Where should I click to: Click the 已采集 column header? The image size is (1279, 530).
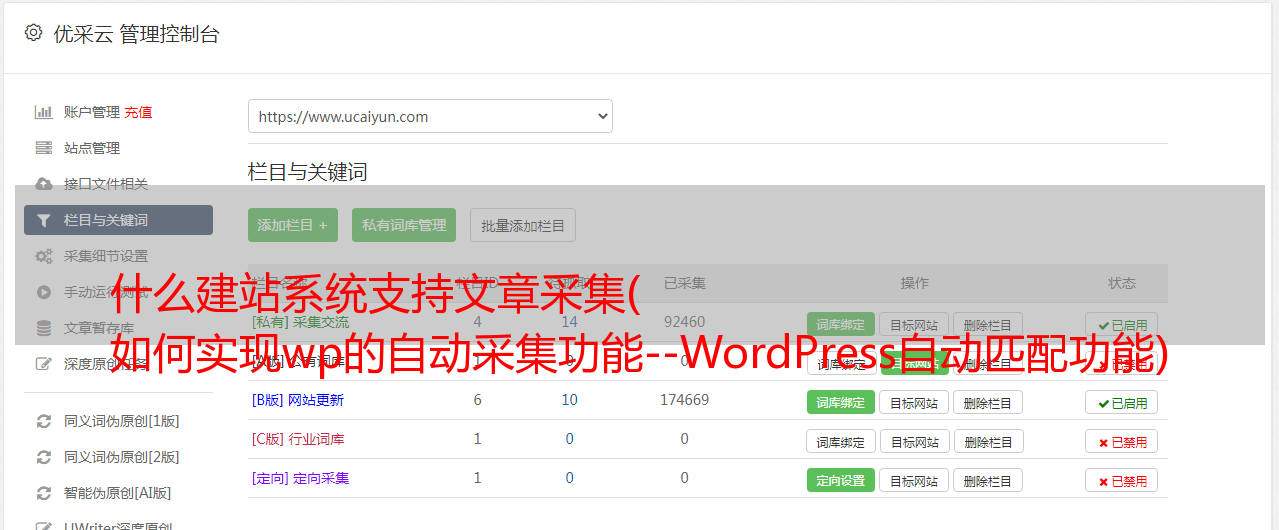tap(685, 283)
